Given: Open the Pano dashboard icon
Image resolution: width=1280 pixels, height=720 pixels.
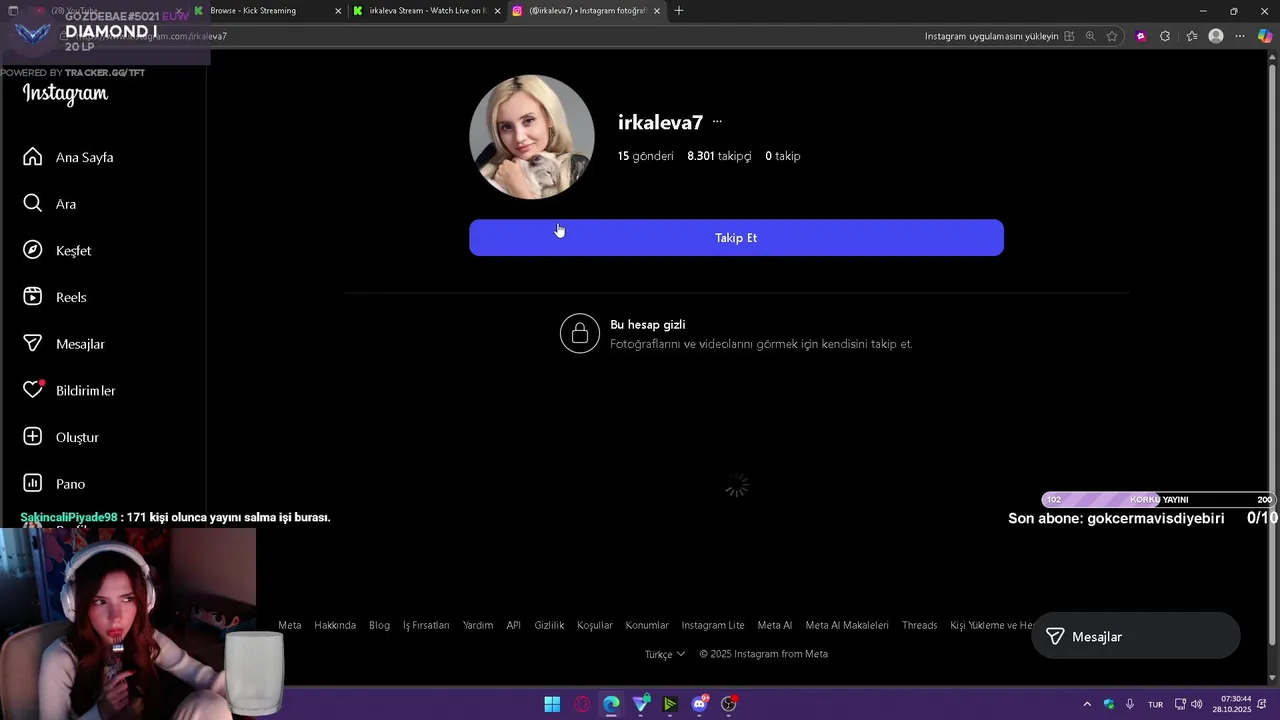Looking at the screenshot, I should click(33, 483).
